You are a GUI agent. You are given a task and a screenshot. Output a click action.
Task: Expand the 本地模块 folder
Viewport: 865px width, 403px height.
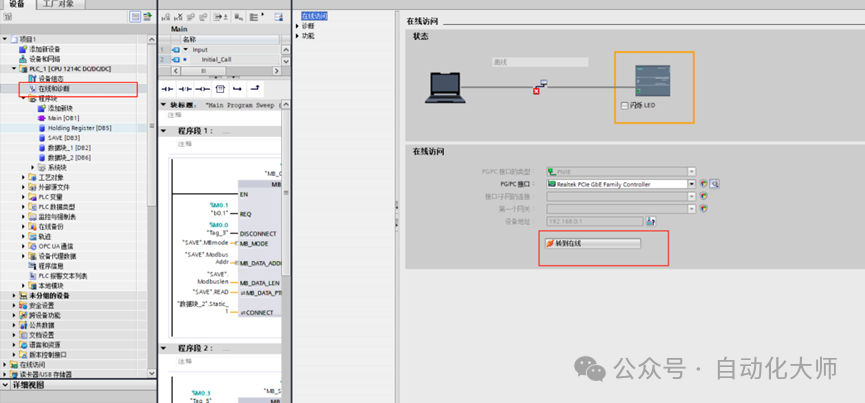coord(24,286)
